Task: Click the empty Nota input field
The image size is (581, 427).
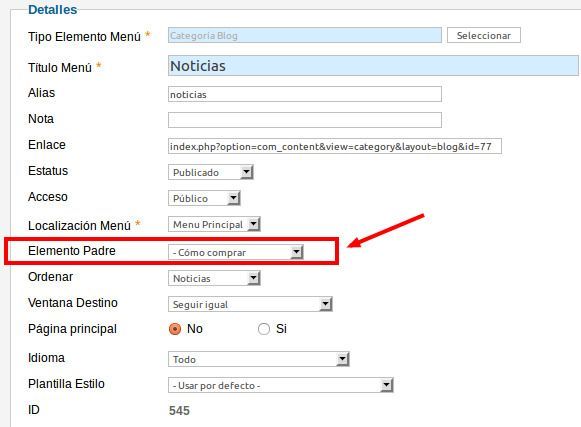Action: pos(305,120)
